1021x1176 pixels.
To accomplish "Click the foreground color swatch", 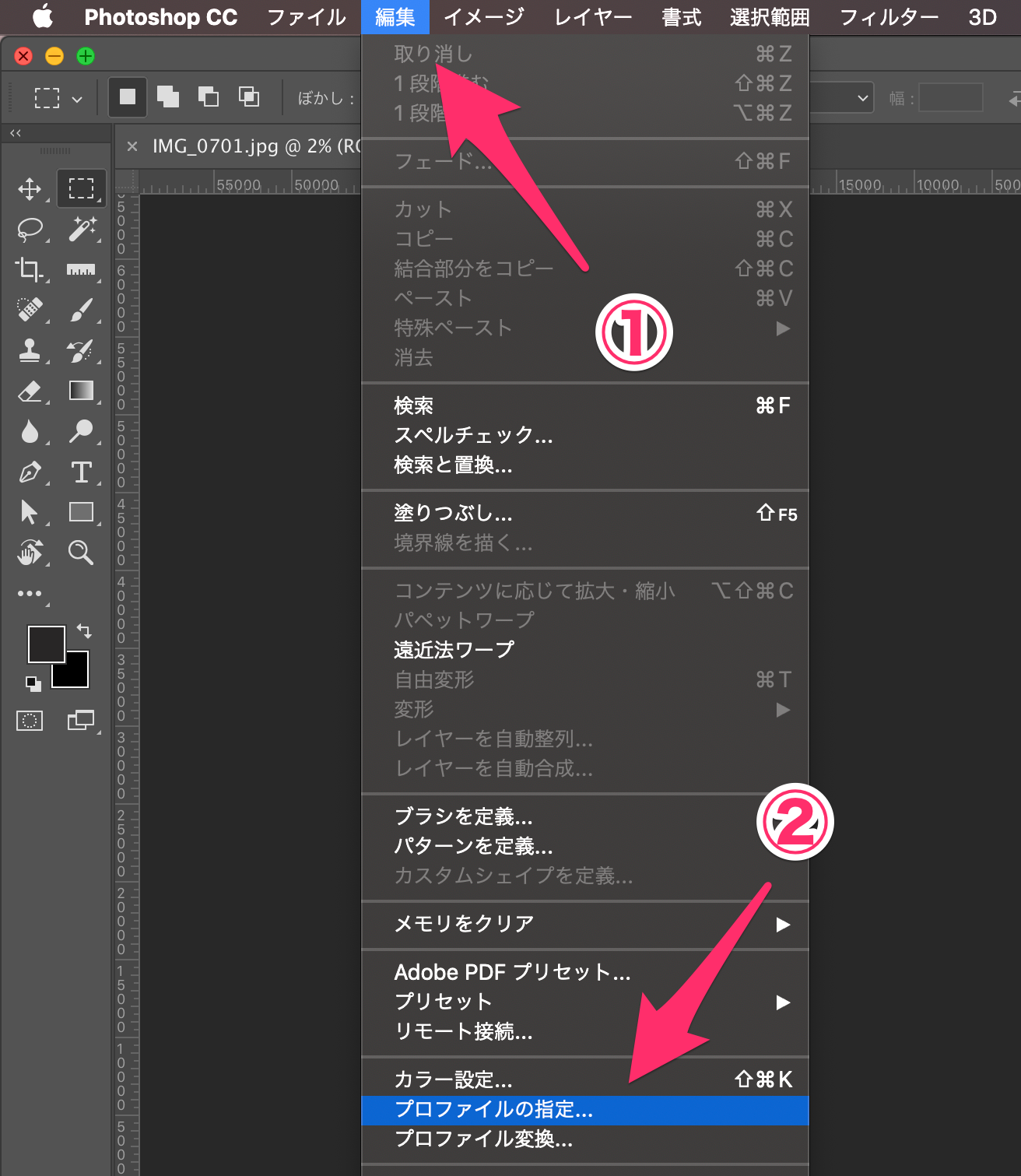I will pyautogui.click(x=46, y=644).
